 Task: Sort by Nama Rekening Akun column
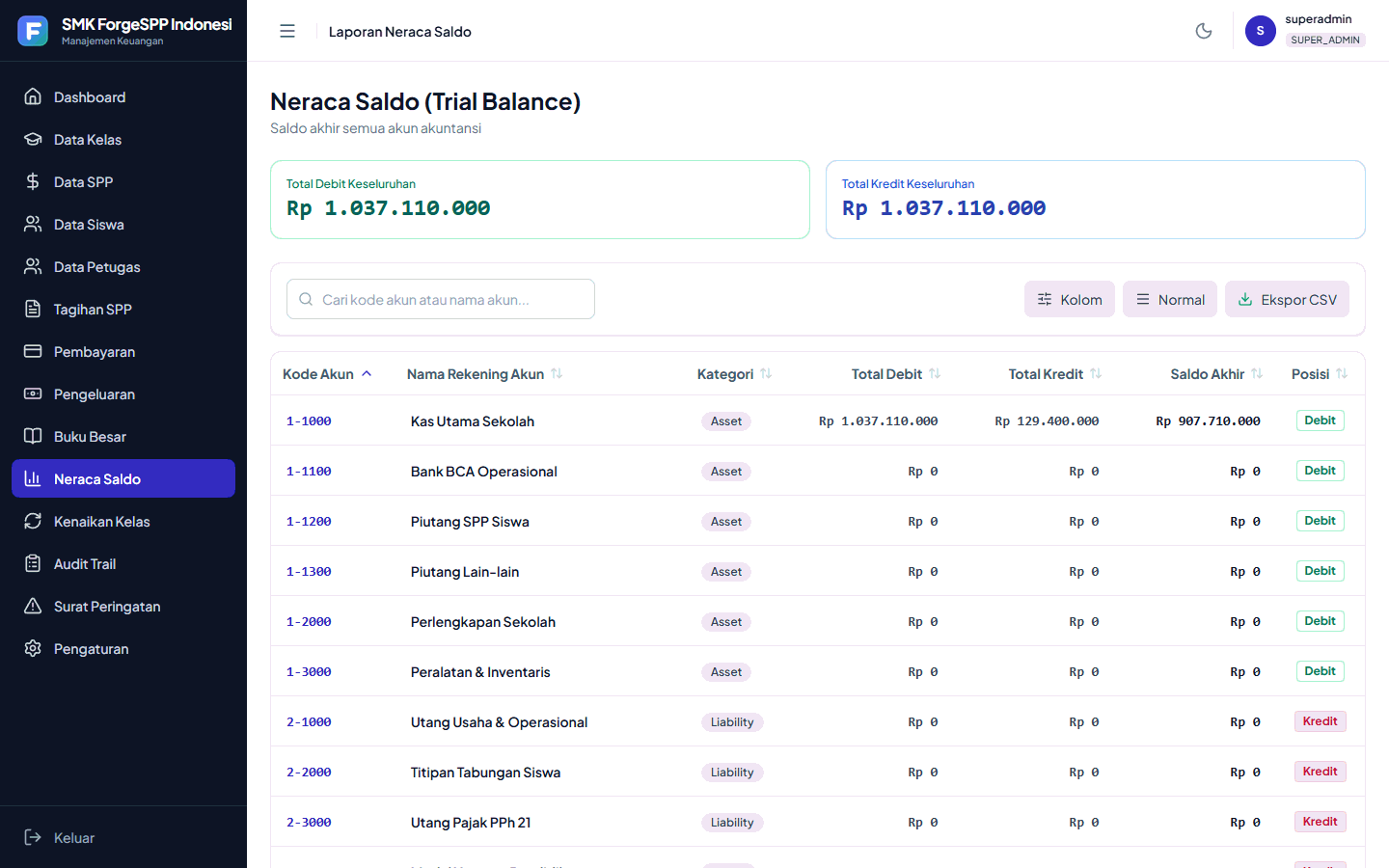484,374
